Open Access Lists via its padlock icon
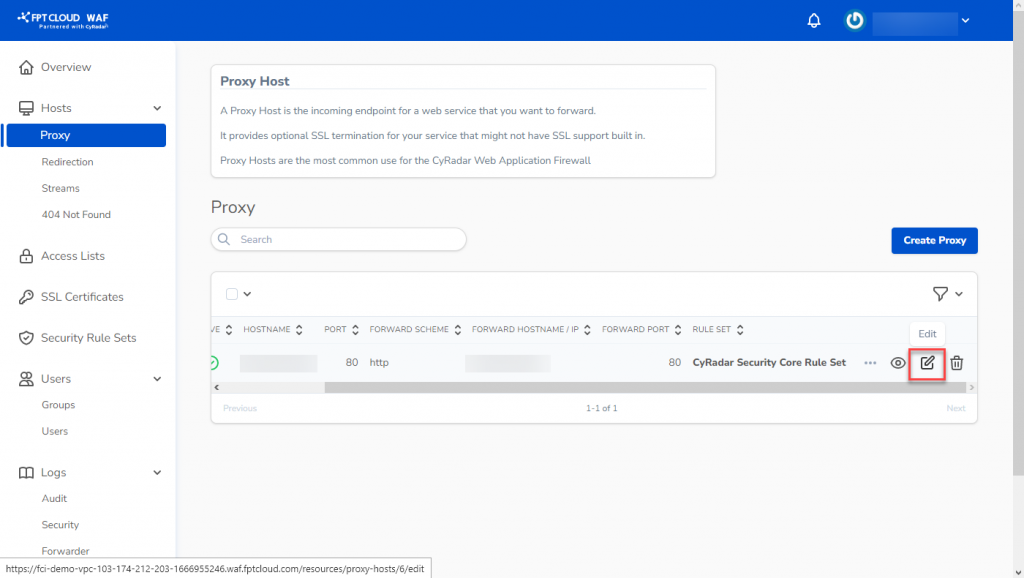The image size is (1024, 578). pos(26,256)
